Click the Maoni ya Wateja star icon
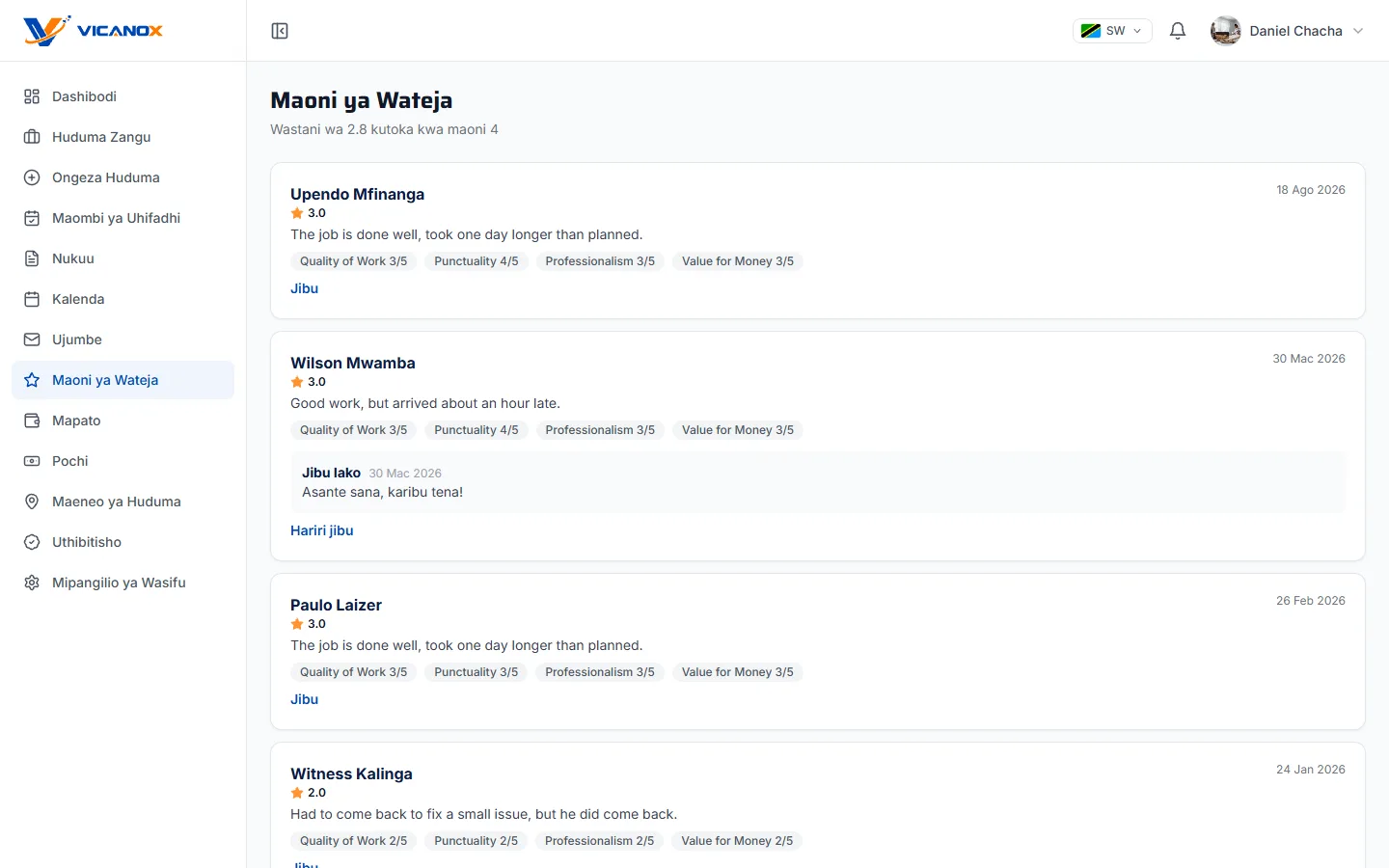Image resolution: width=1389 pixels, height=868 pixels. tap(32, 380)
